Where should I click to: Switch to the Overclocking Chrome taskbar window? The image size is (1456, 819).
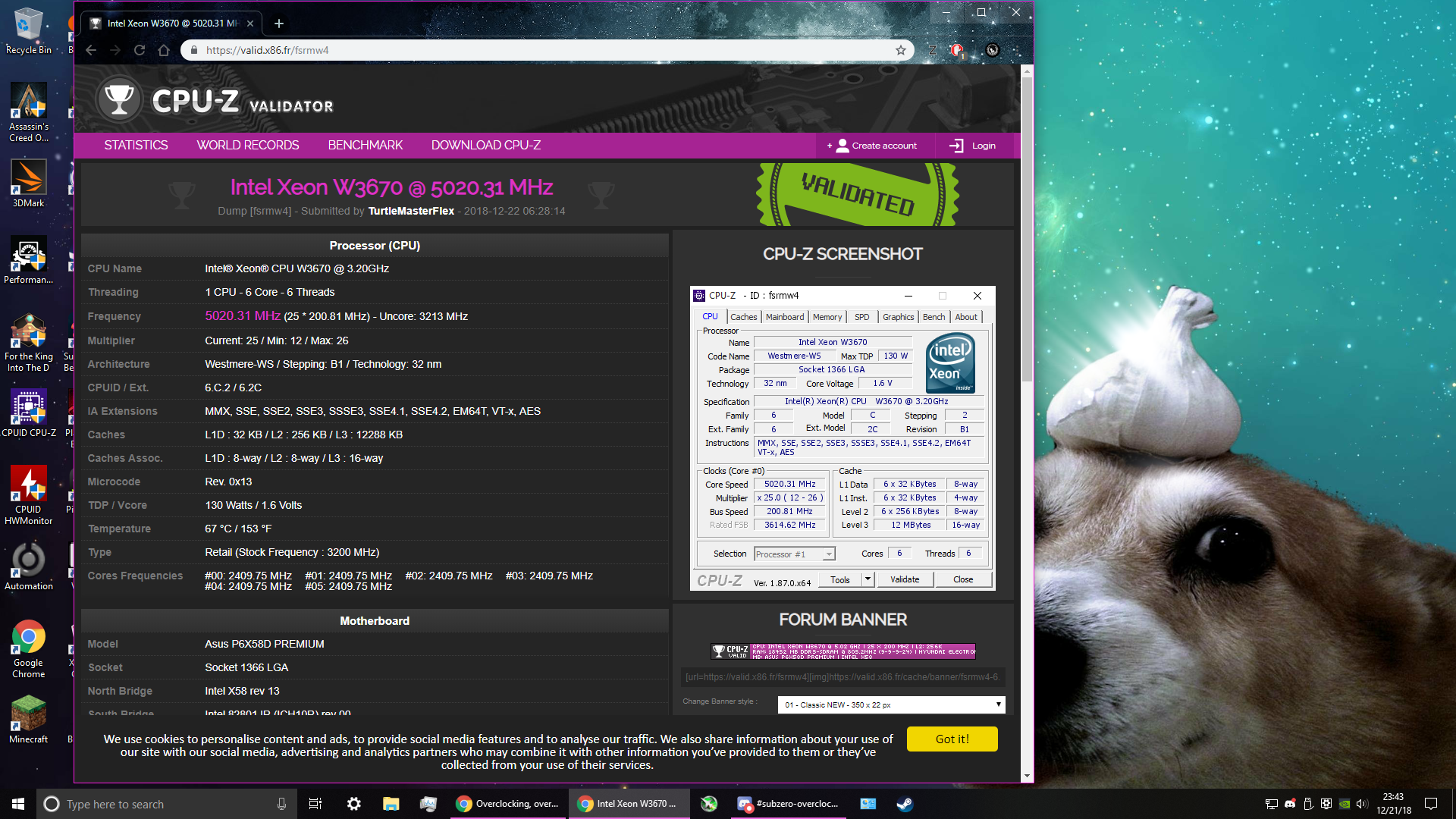[x=507, y=804]
